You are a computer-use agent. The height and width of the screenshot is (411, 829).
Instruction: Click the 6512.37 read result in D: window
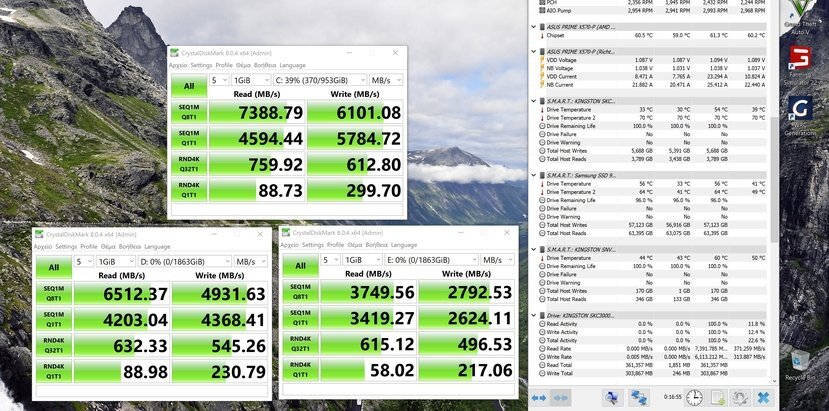122,294
